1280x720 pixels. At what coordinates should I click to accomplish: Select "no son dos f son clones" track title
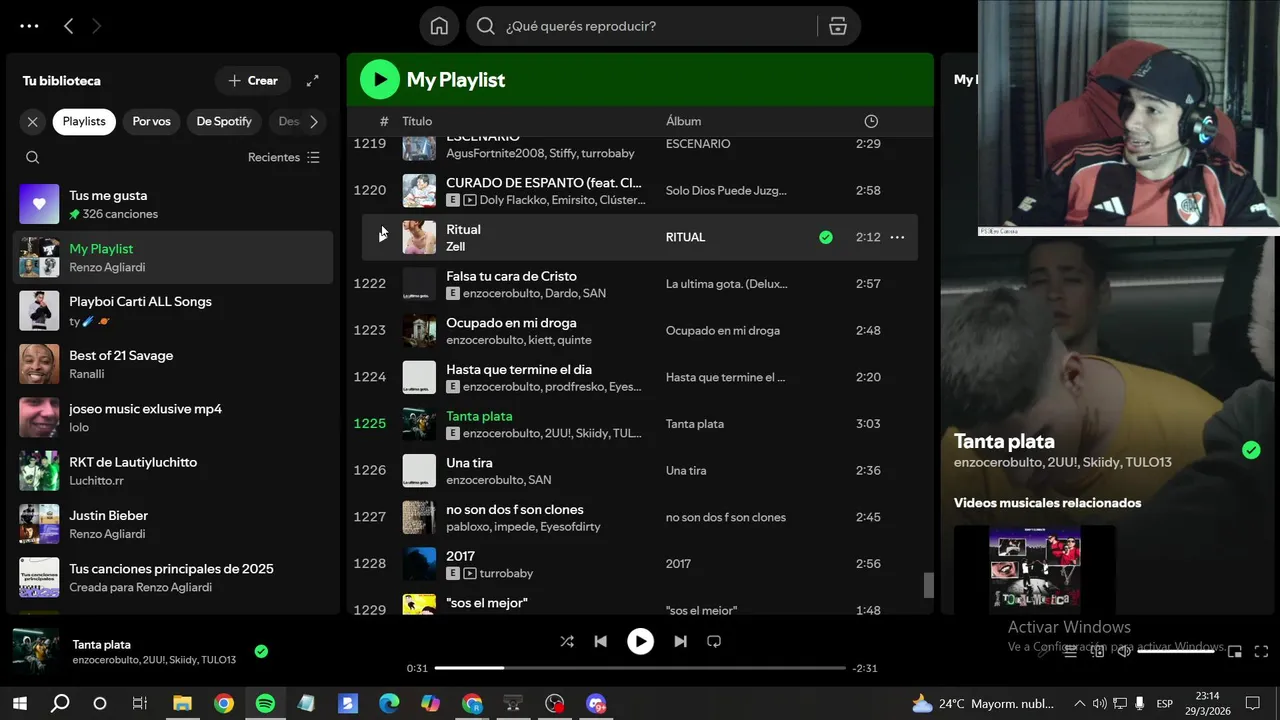515,509
